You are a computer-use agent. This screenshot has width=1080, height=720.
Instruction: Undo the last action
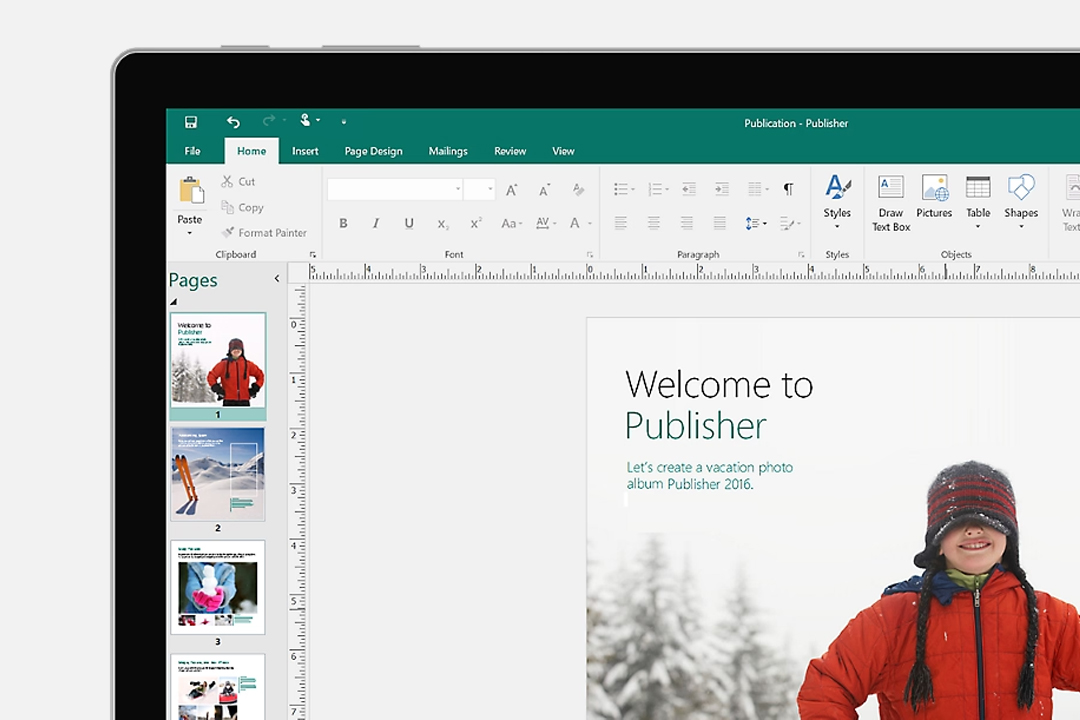233,122
